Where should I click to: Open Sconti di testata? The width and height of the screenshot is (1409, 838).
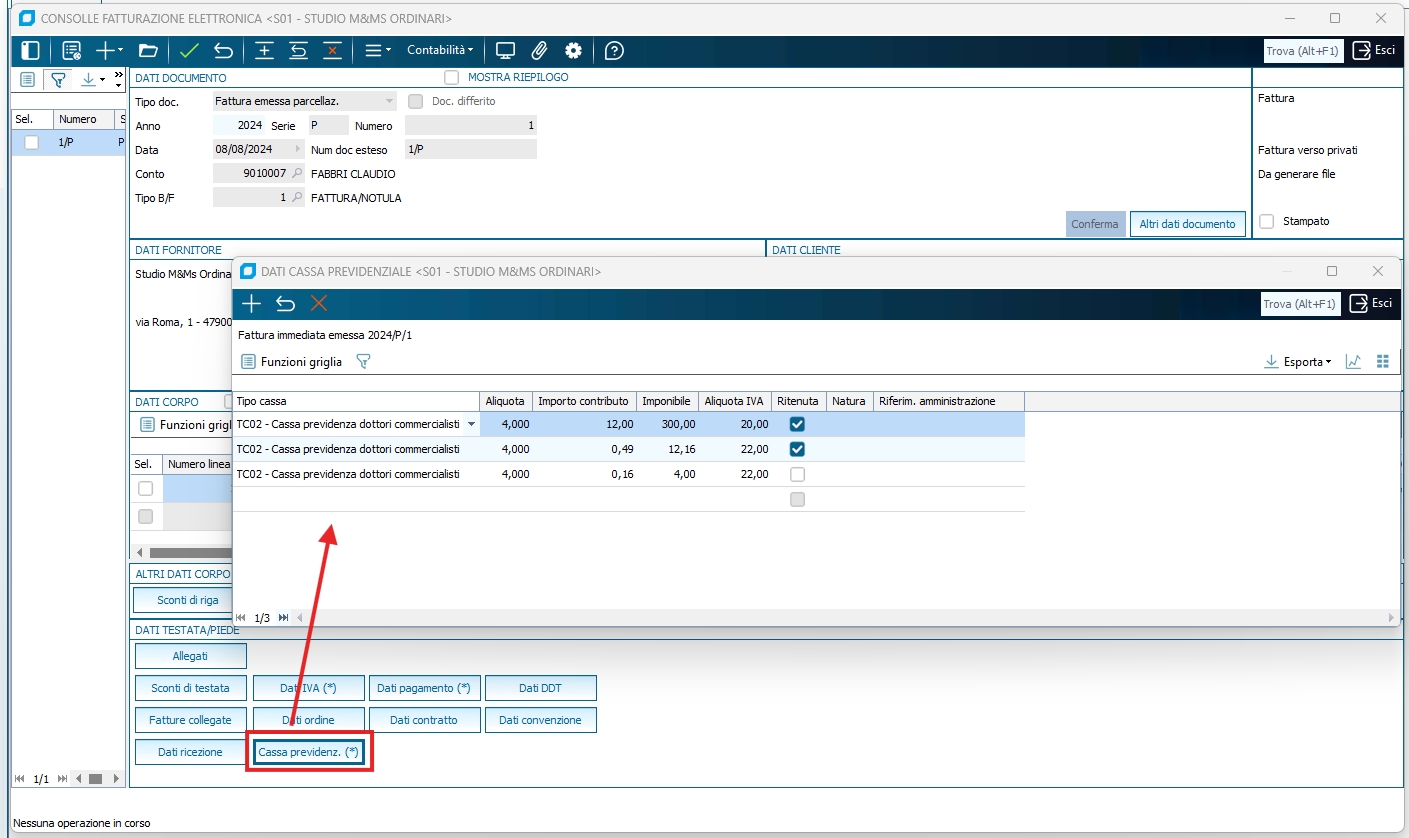pos(190,688)
